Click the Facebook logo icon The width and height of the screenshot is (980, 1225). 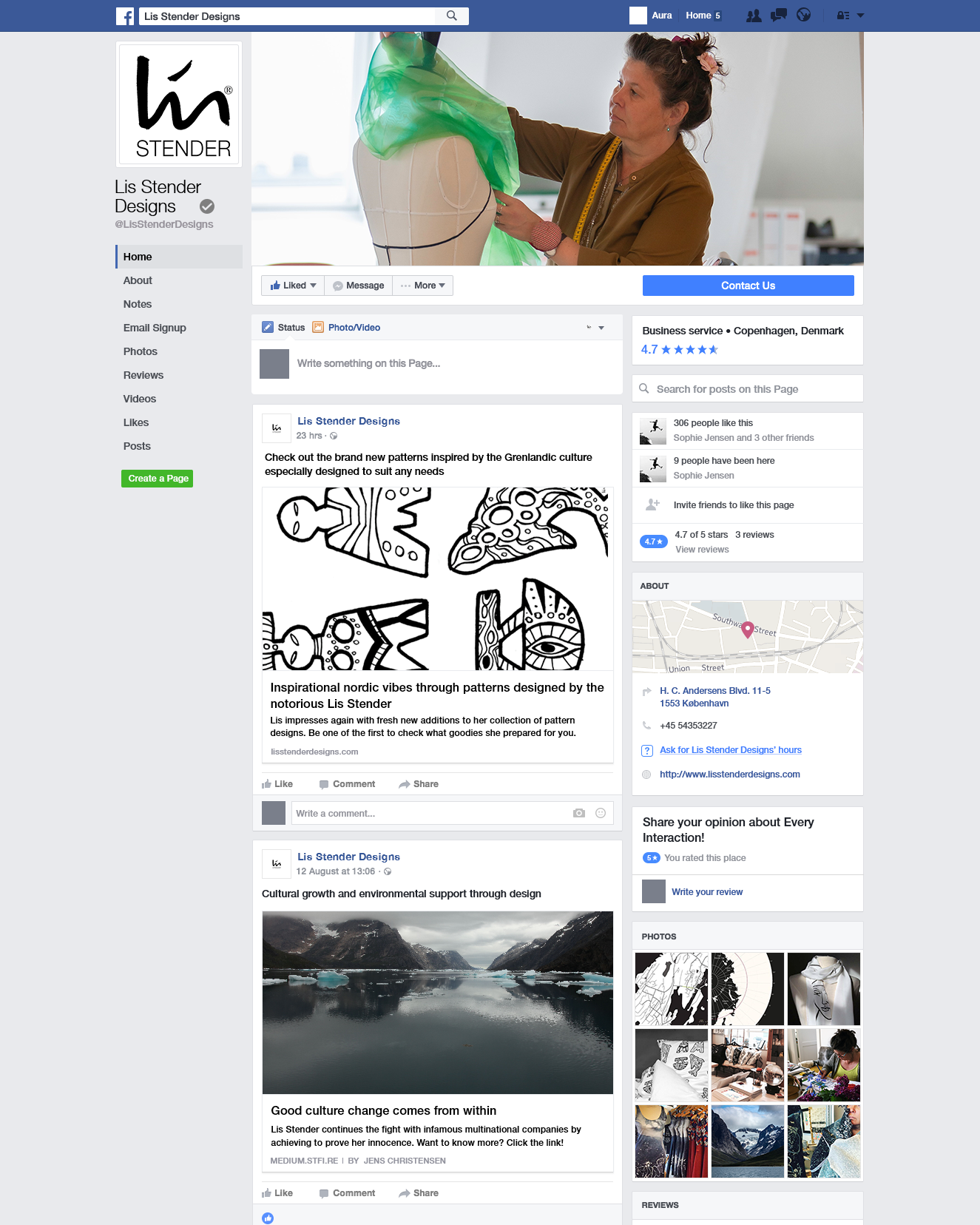tap(125, 16)
